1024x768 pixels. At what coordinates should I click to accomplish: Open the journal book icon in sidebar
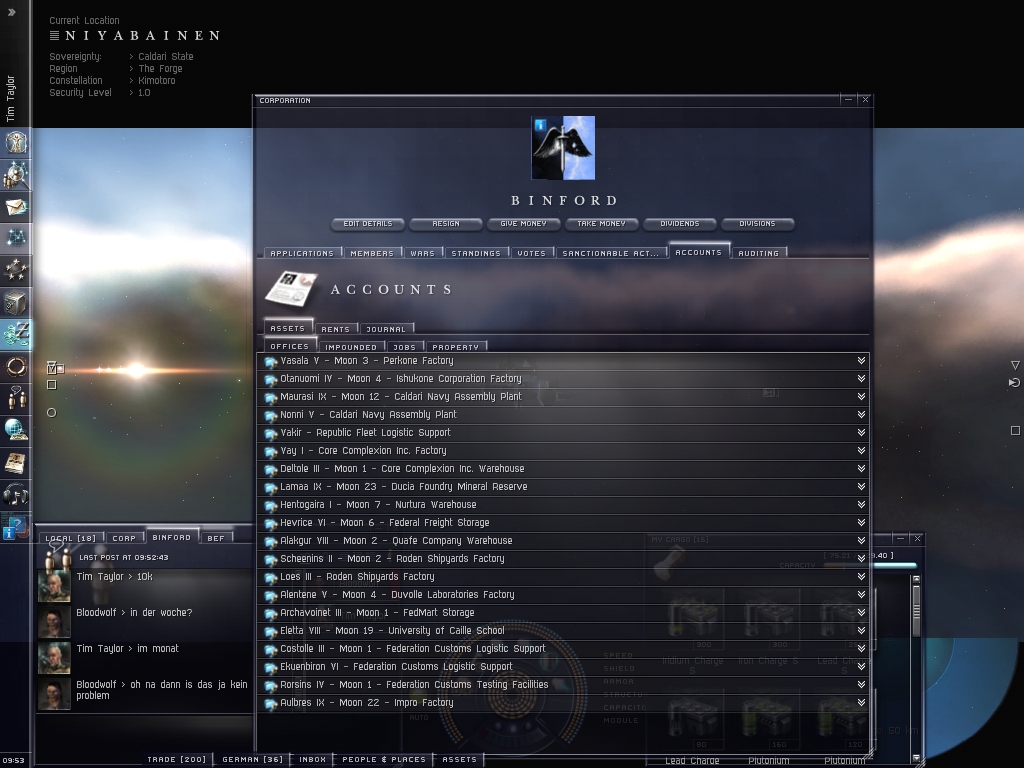pos(16,462)
